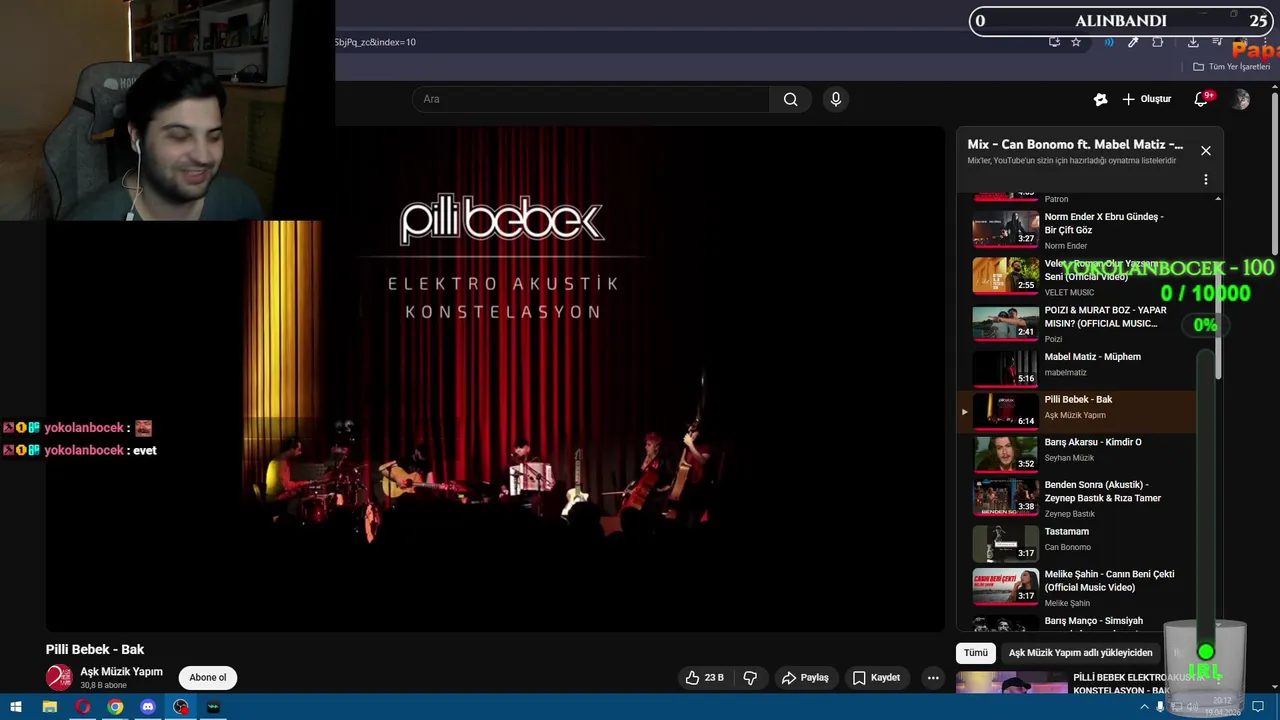Open Discord from the taskbar
This screenshot has width=1280, height=720.
148,707
